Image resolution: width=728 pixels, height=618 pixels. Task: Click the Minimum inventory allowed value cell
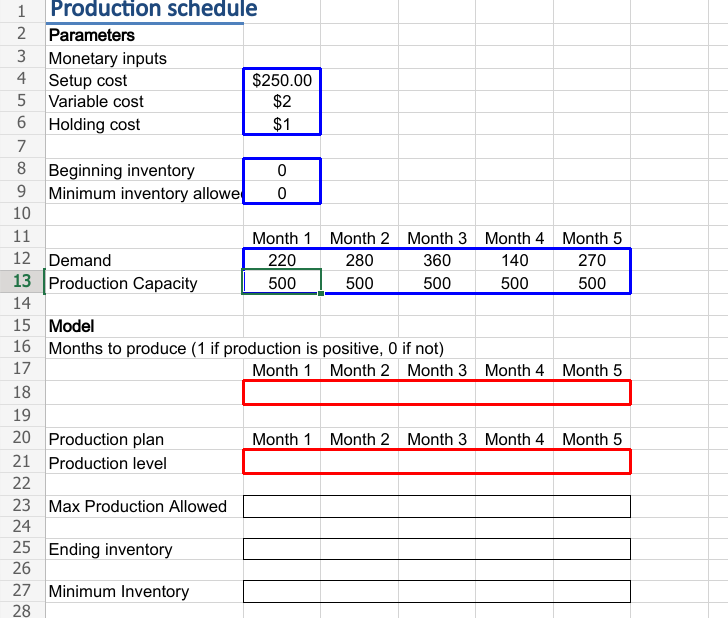point(282,193)
